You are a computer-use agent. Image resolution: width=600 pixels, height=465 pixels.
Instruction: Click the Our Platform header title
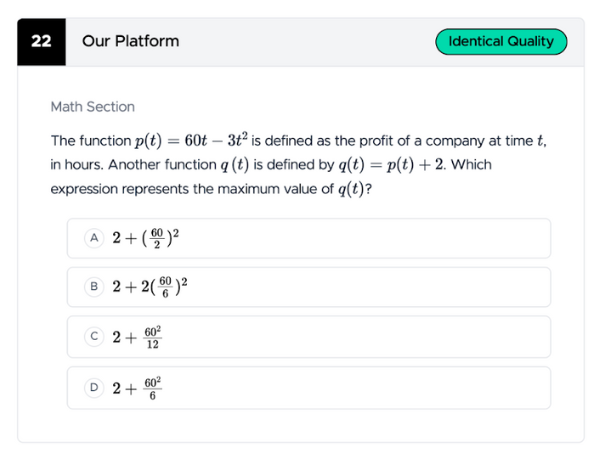pos(131,41)
